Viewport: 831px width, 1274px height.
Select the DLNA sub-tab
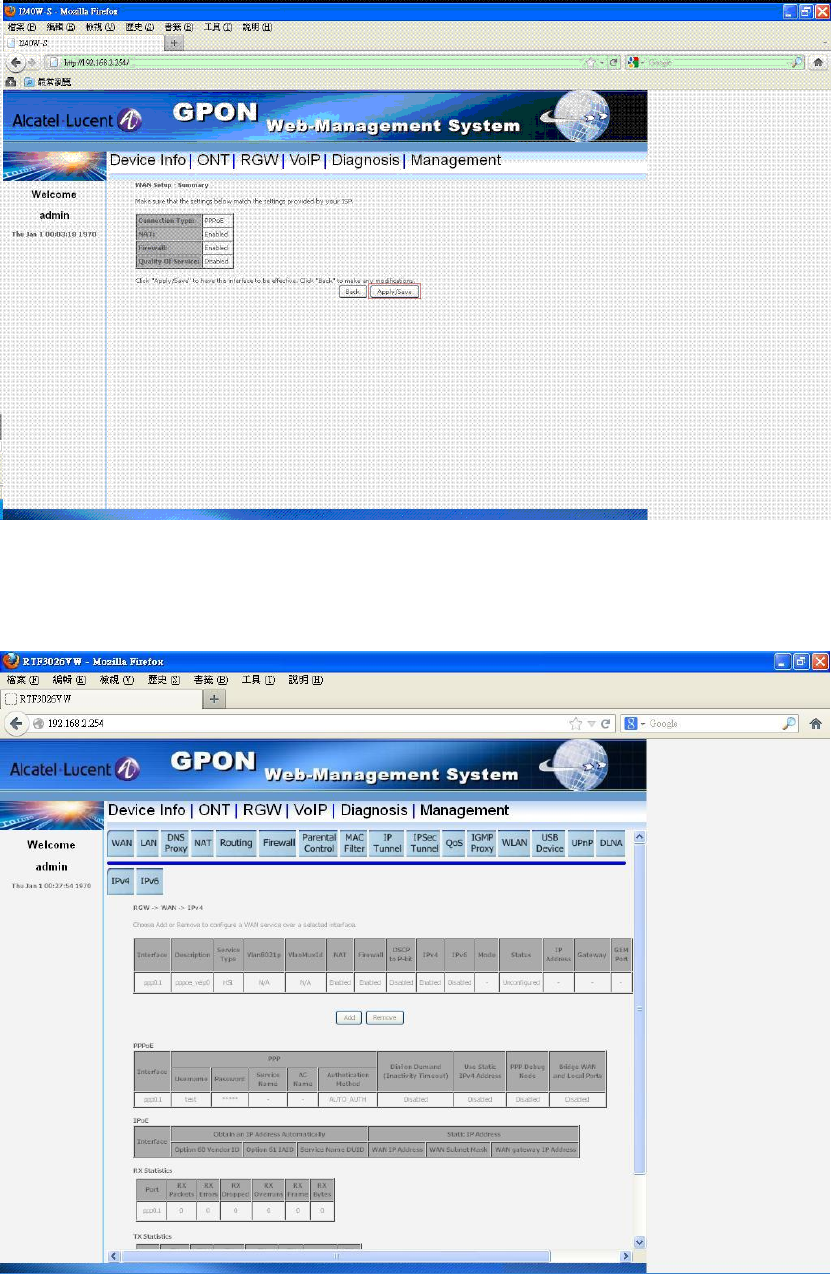[x=611, y=843]
